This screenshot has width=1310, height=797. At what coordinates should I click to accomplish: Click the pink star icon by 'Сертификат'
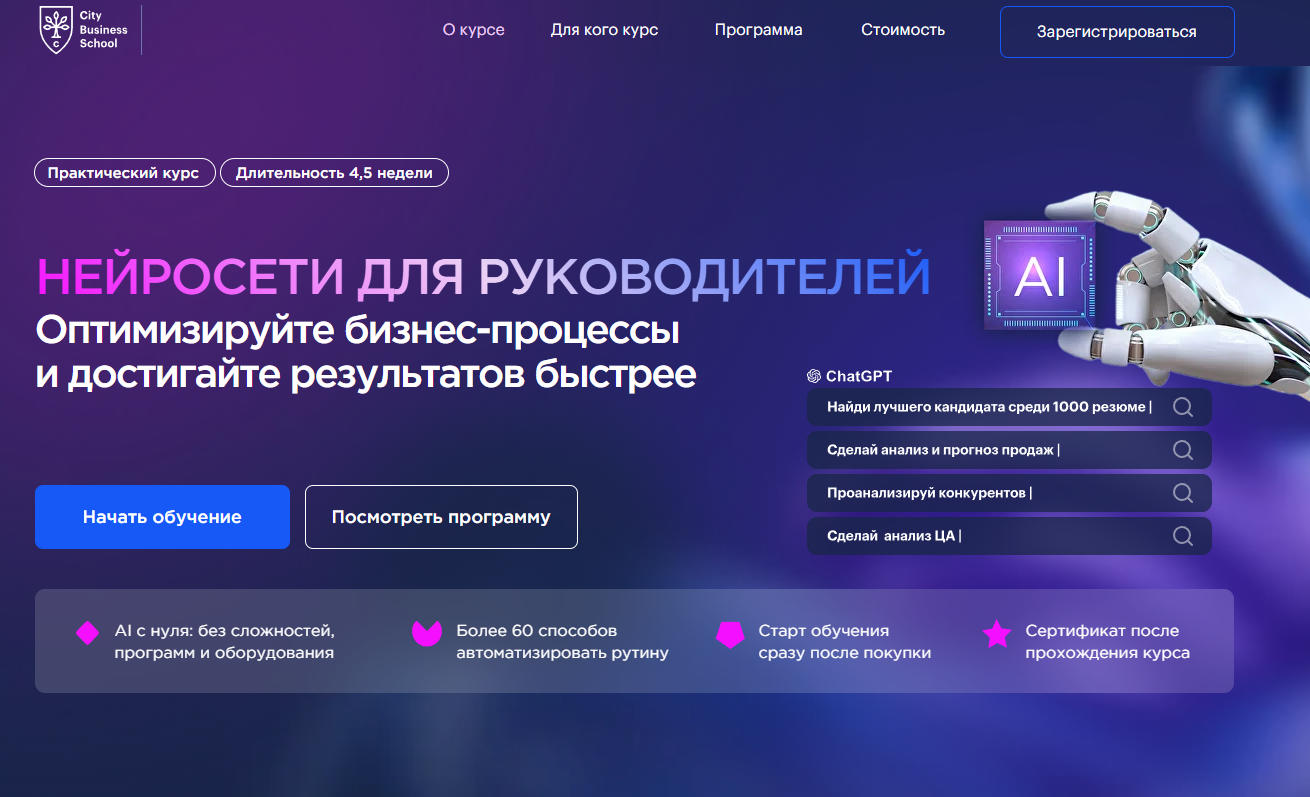(x=997, y=634)
